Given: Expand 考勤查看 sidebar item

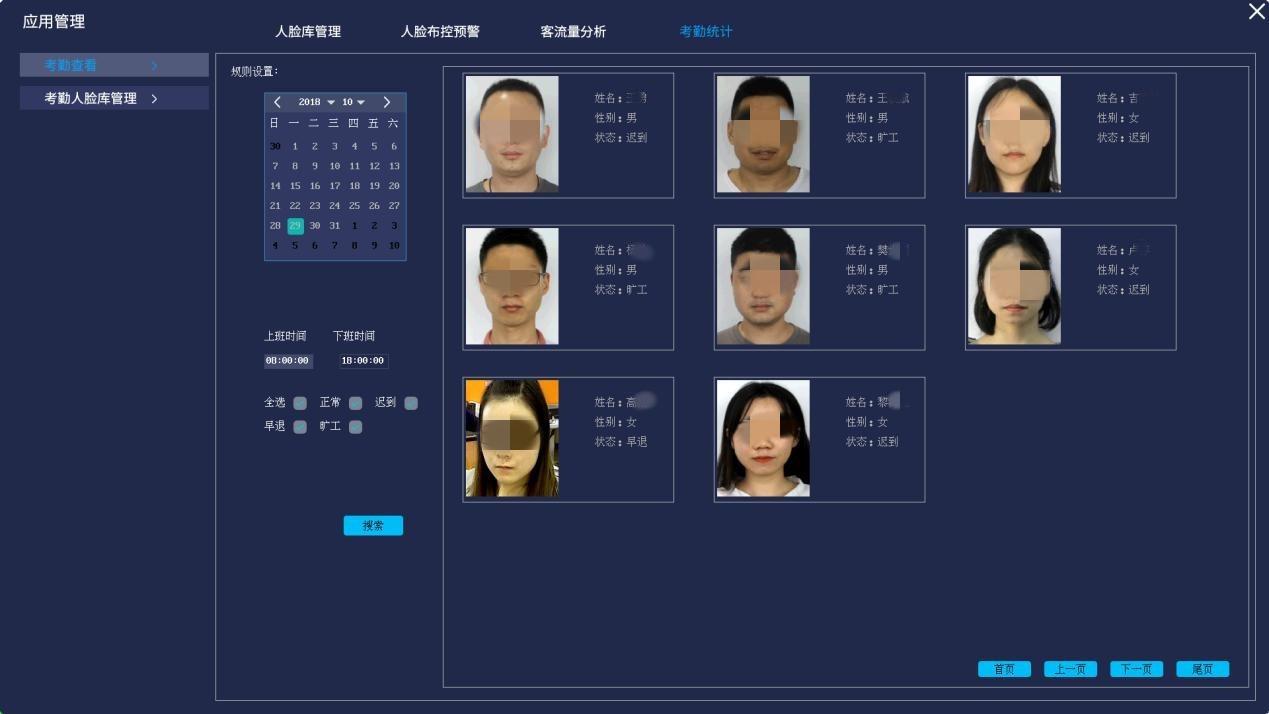Looking at the screenshot, I should tap(114, 65).
